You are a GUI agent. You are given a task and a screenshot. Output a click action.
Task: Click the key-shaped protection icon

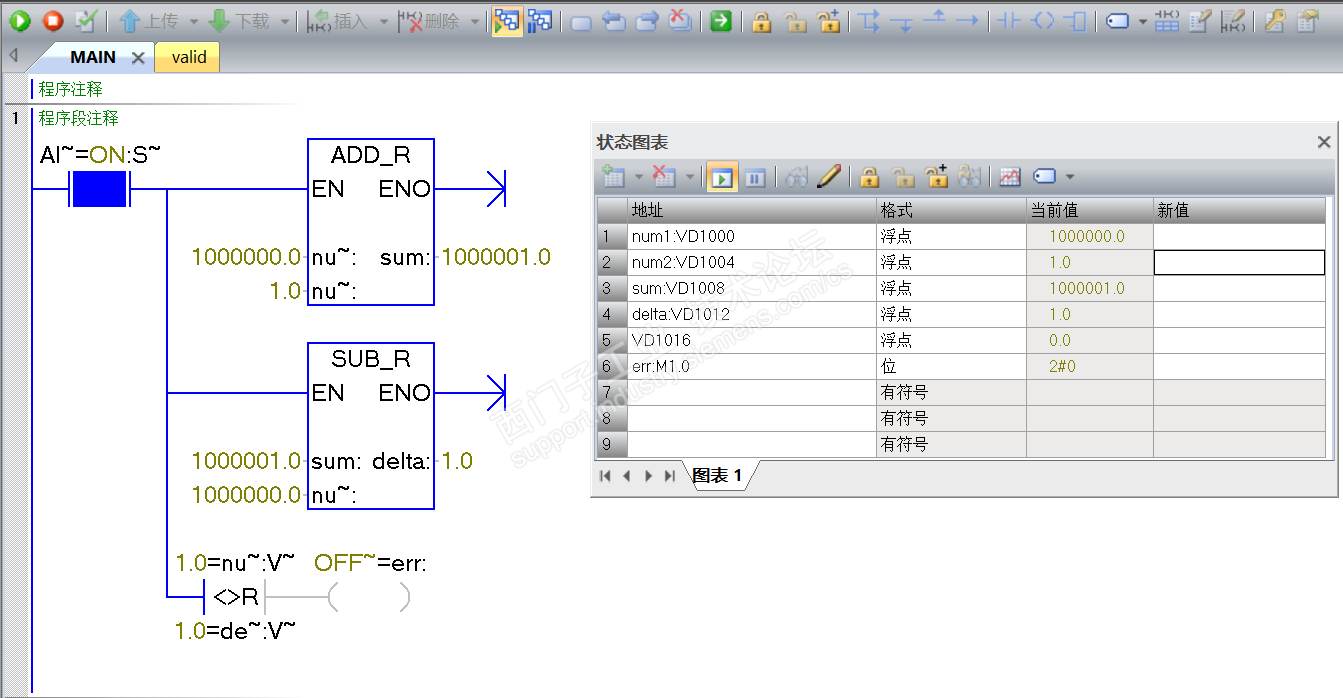point(1274,21)
